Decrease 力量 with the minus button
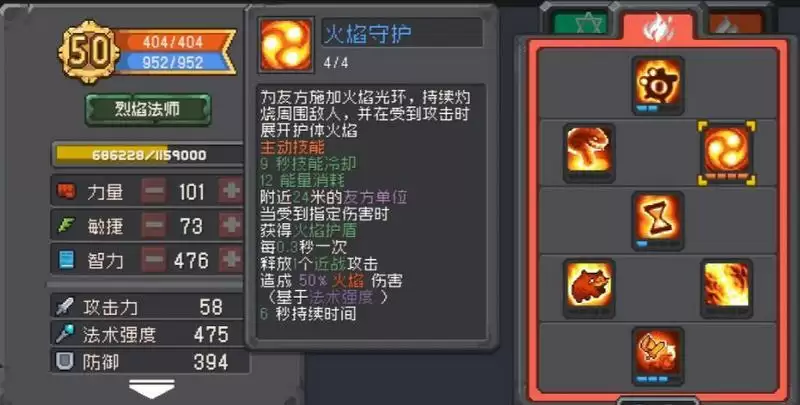The width and height of the screenshot is (800, 405). pyautogui.click(x=154, y=191)
